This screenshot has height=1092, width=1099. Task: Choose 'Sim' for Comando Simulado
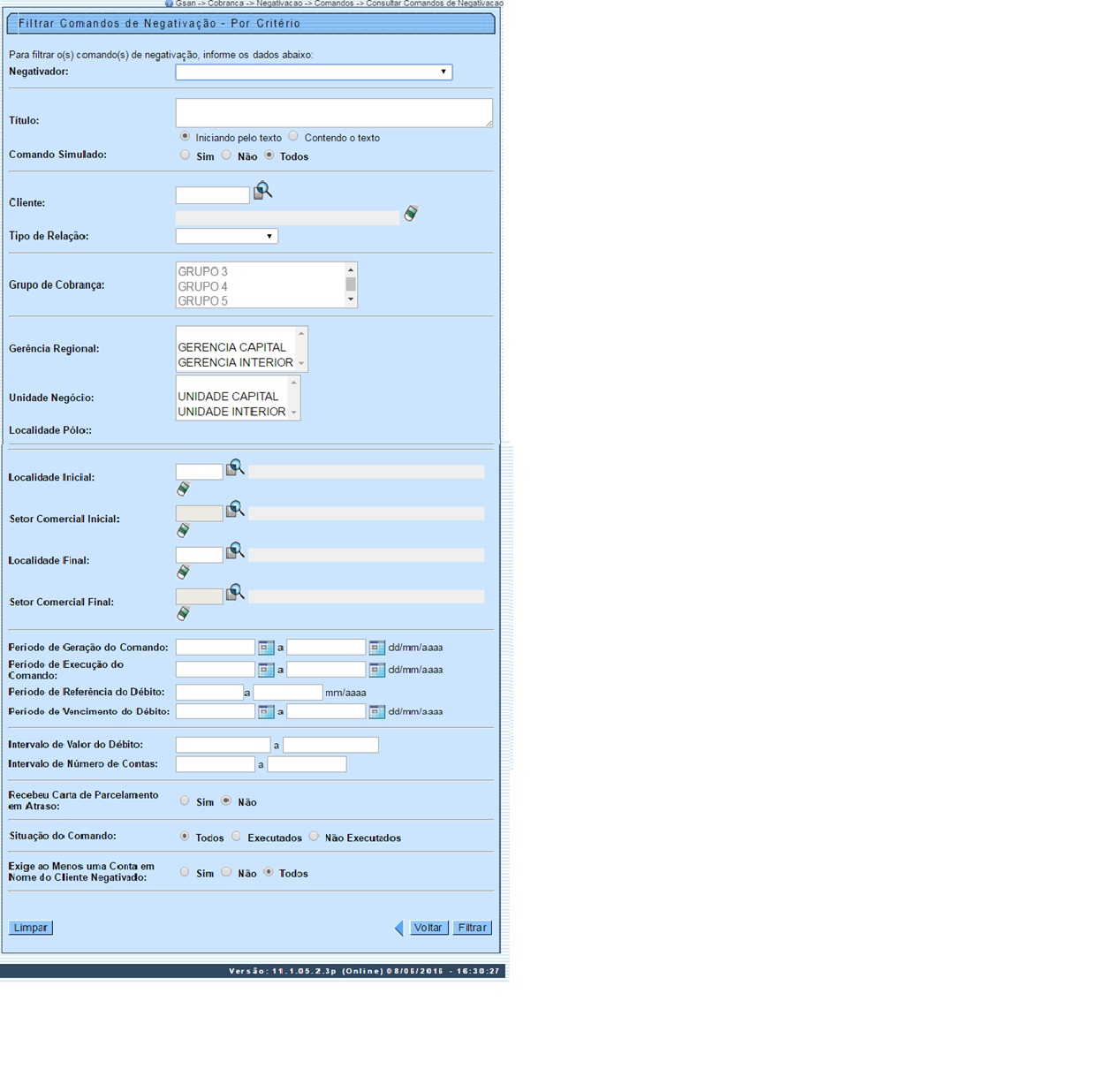pos(185,155)
